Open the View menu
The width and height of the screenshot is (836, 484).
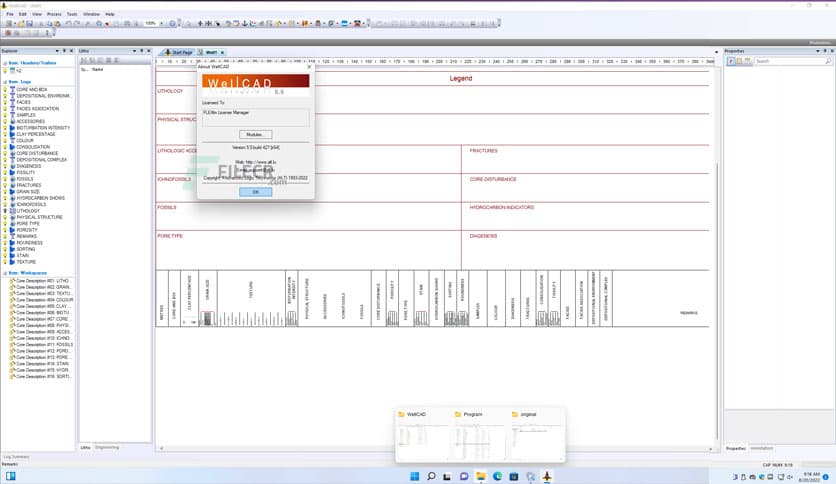(37, 14)
